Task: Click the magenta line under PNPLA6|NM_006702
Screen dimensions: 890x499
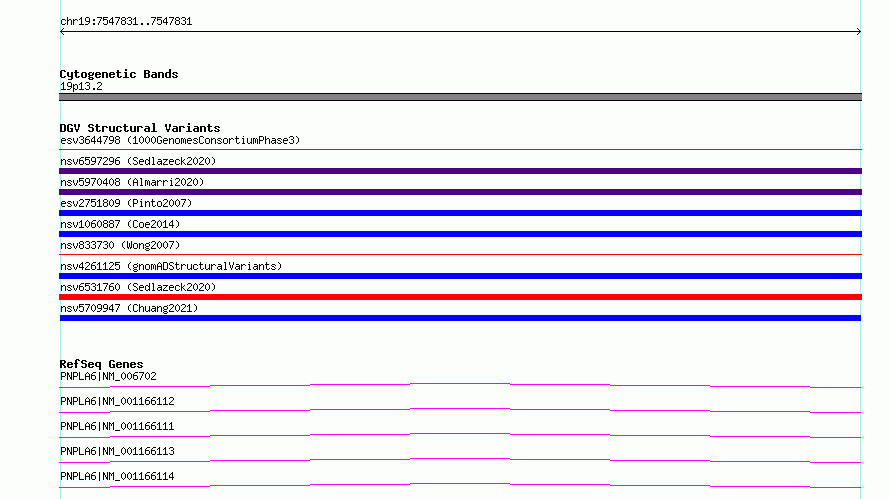Action: (x=460, y=385)
